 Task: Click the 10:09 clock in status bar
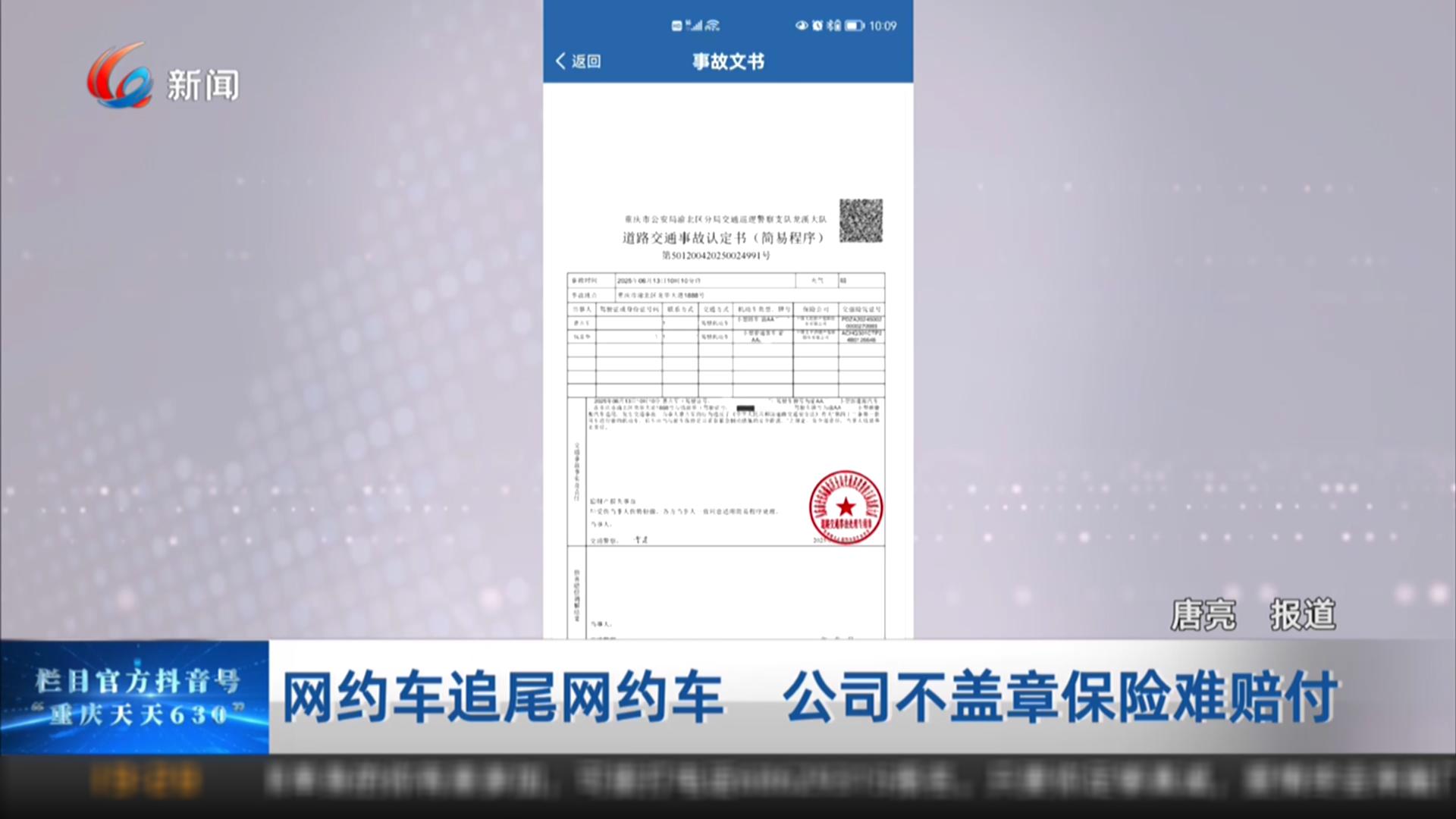(883, 26)
